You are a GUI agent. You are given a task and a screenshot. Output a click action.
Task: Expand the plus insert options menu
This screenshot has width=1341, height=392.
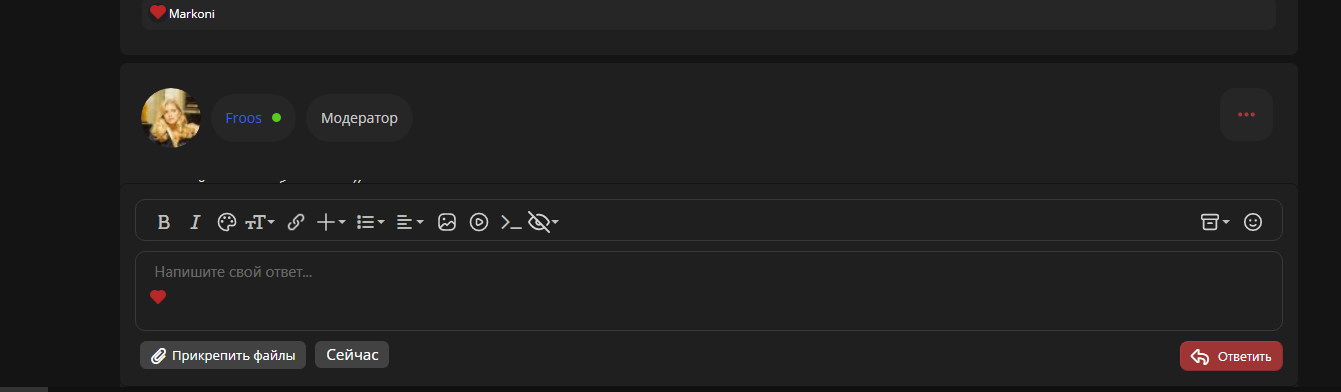click(331, 222)
